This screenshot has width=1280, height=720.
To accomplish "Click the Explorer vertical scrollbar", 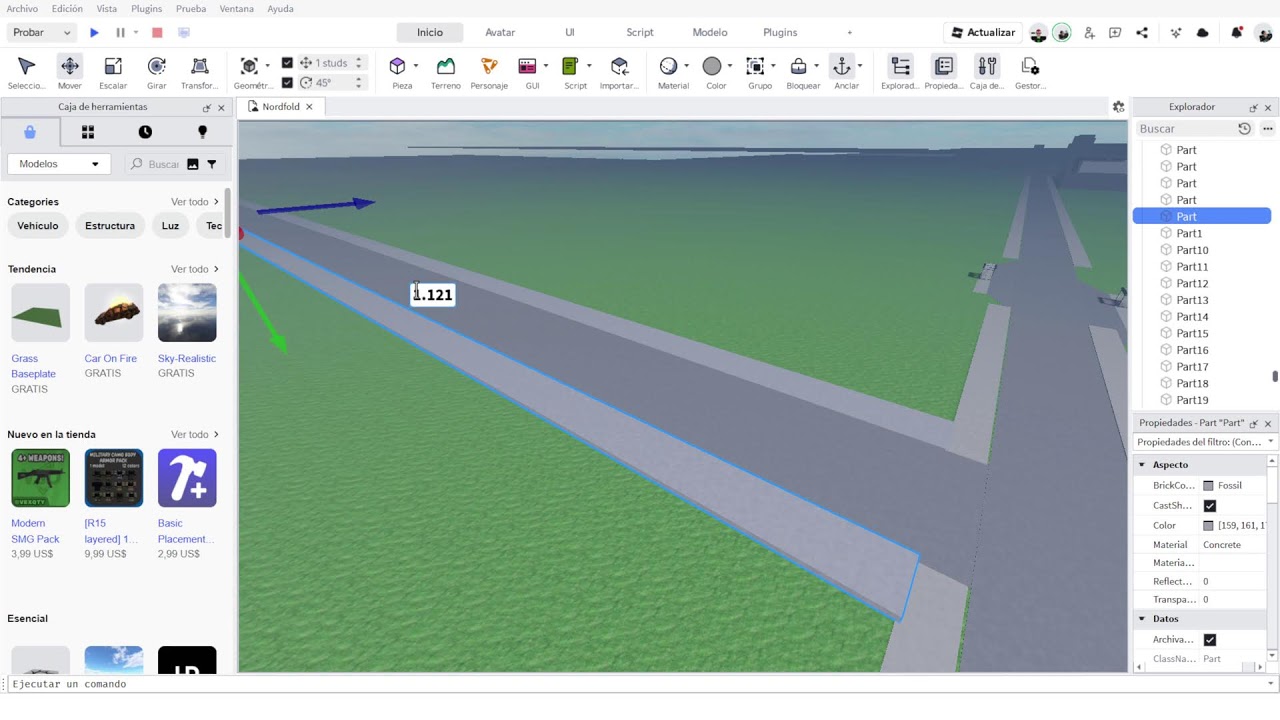I will pos(1275,376).
